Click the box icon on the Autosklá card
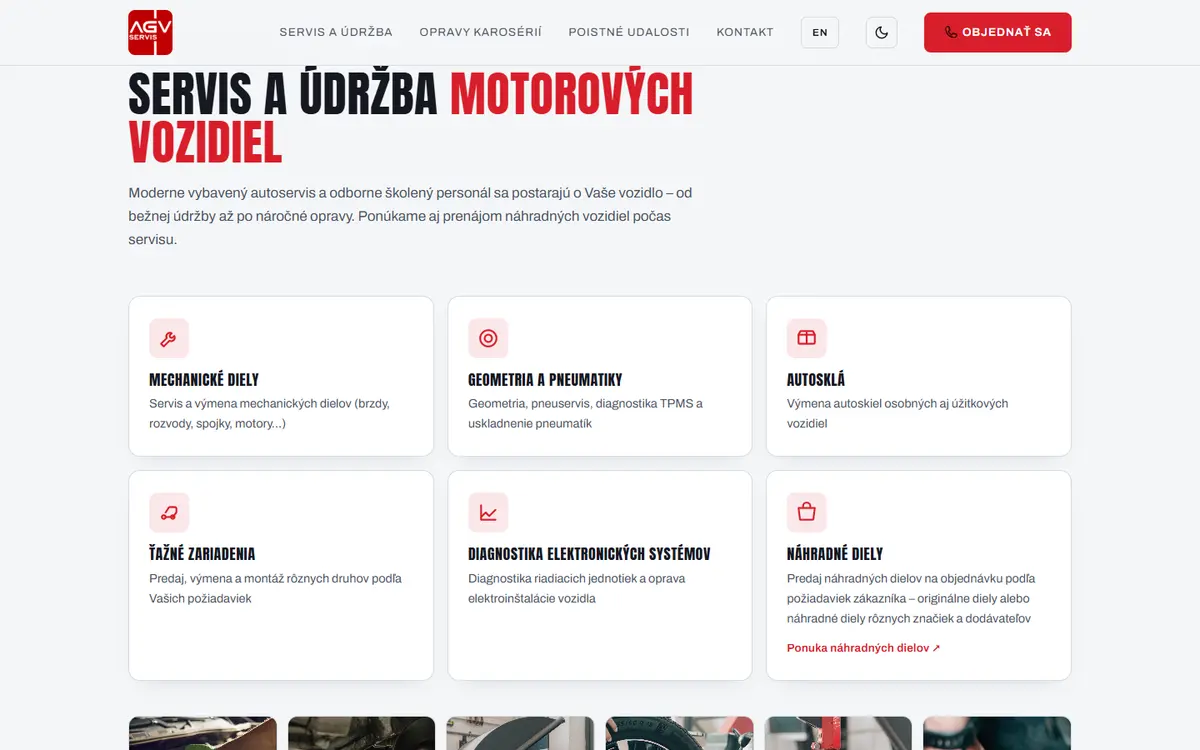The height and width of the screenshot is (750, 1200). 807,338
